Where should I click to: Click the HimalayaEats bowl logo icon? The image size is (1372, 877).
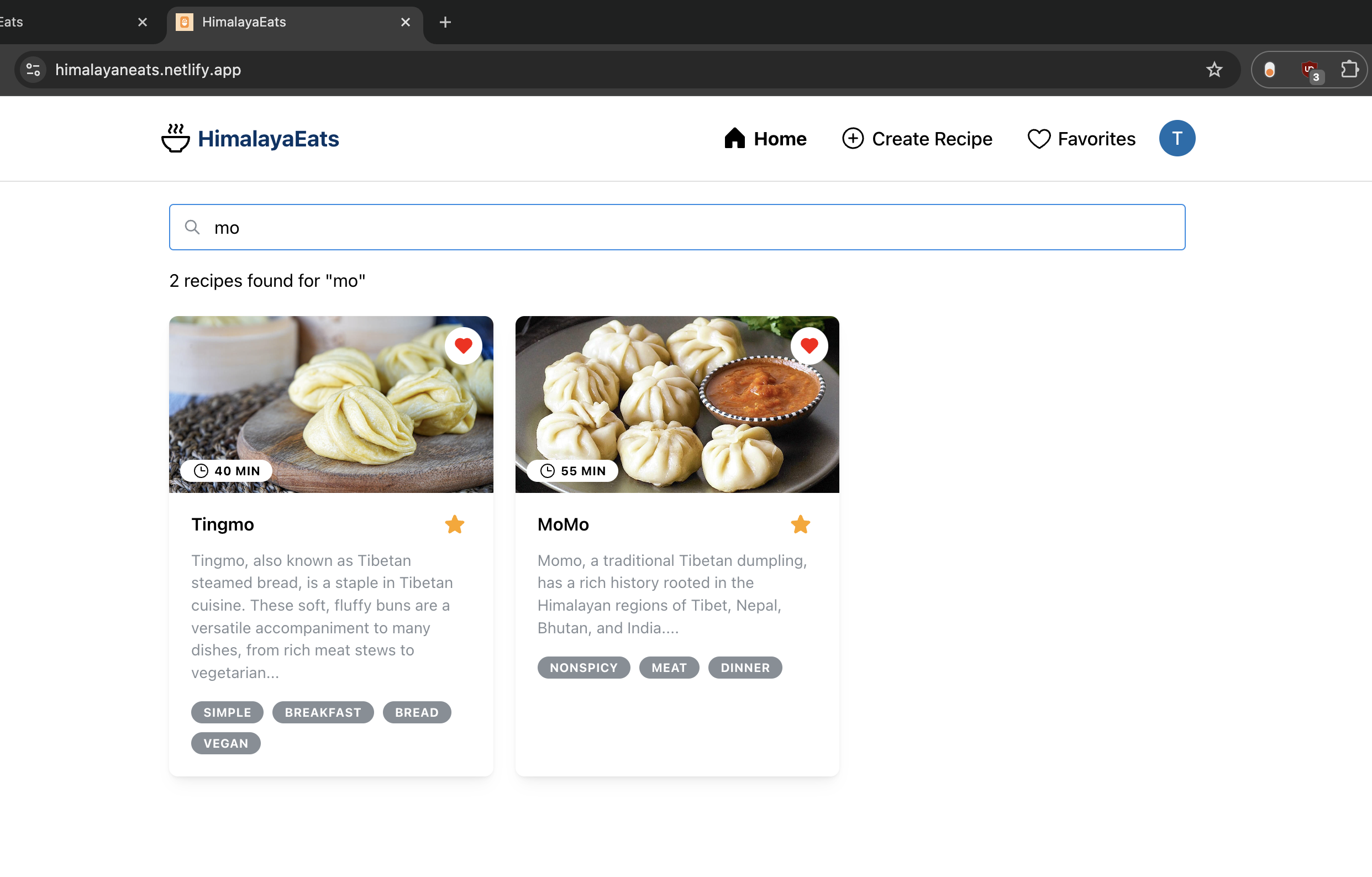point(176,139)
